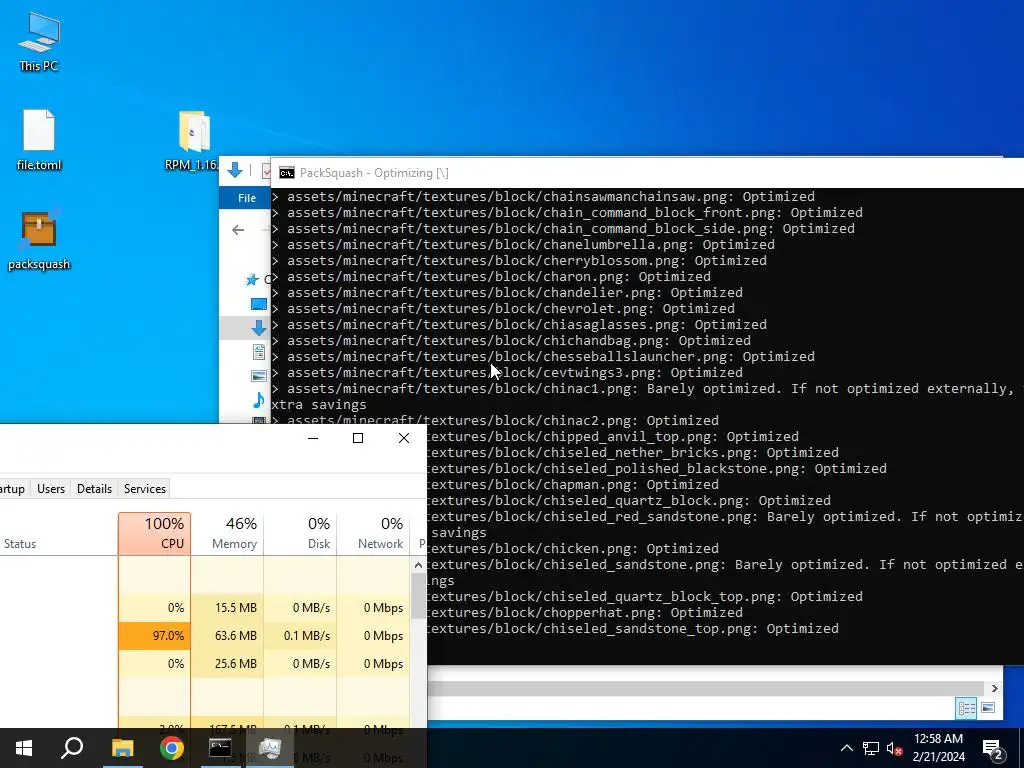Click the chainsawmanchainsaw.png console line
Screen dimensions: 1024x768
543,197
